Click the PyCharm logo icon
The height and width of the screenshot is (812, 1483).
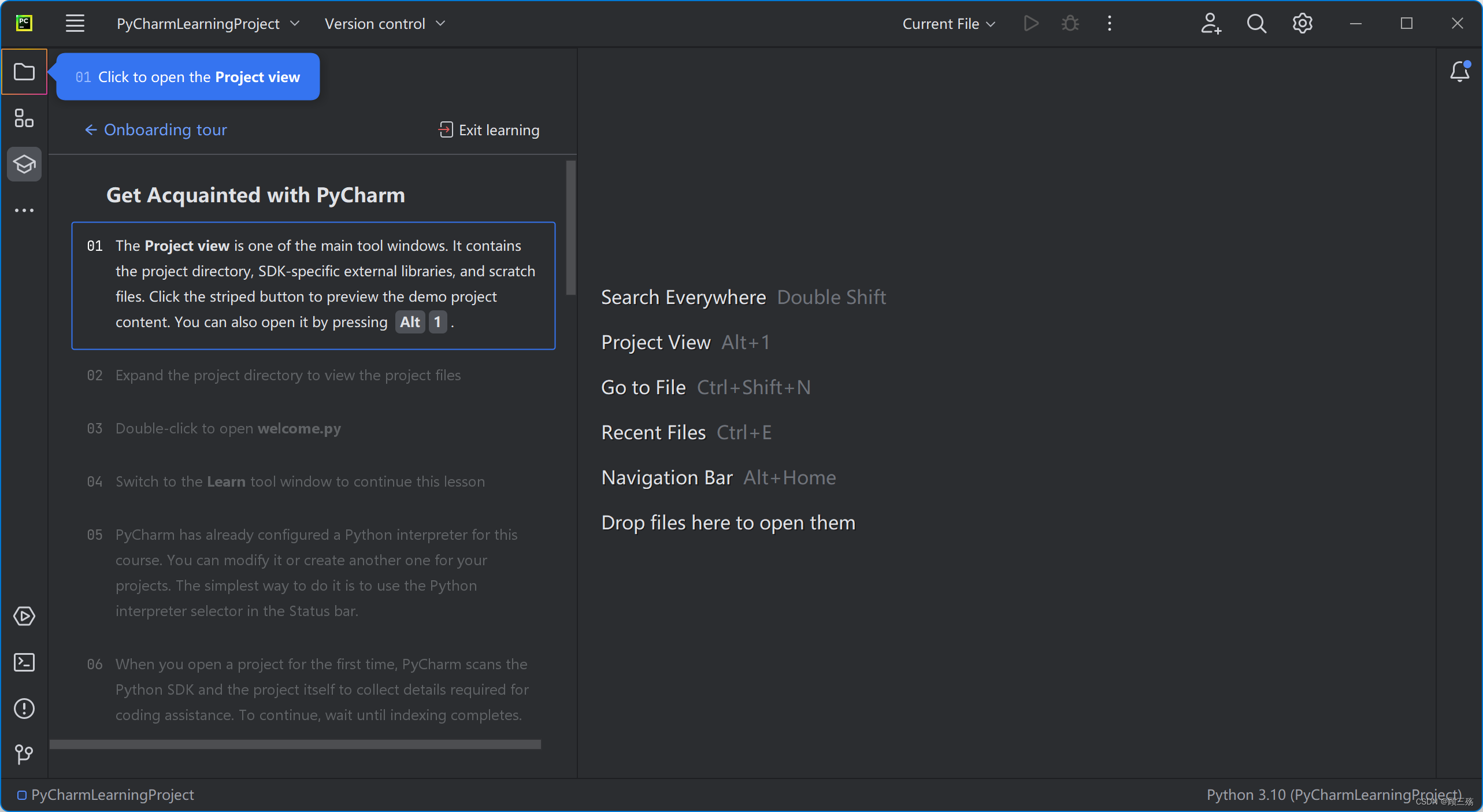pyautogui.click(x=24, y=23)
